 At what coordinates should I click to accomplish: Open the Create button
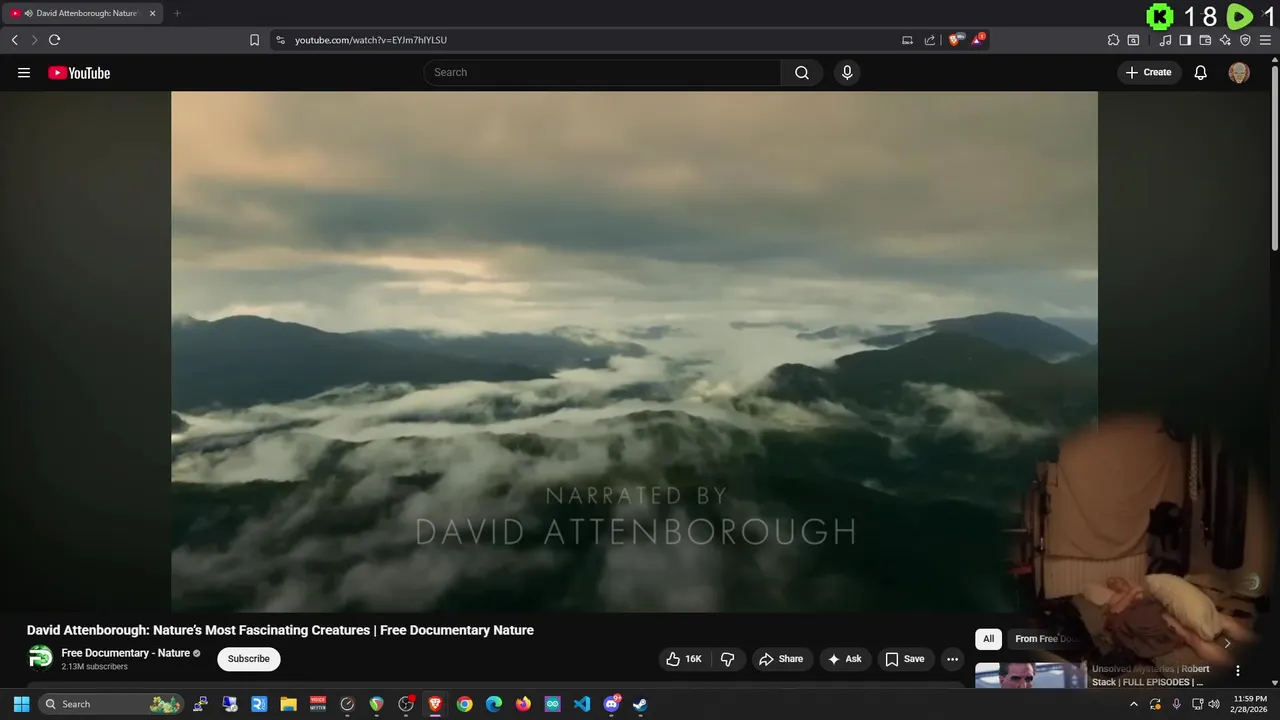tap(1148, 72)
